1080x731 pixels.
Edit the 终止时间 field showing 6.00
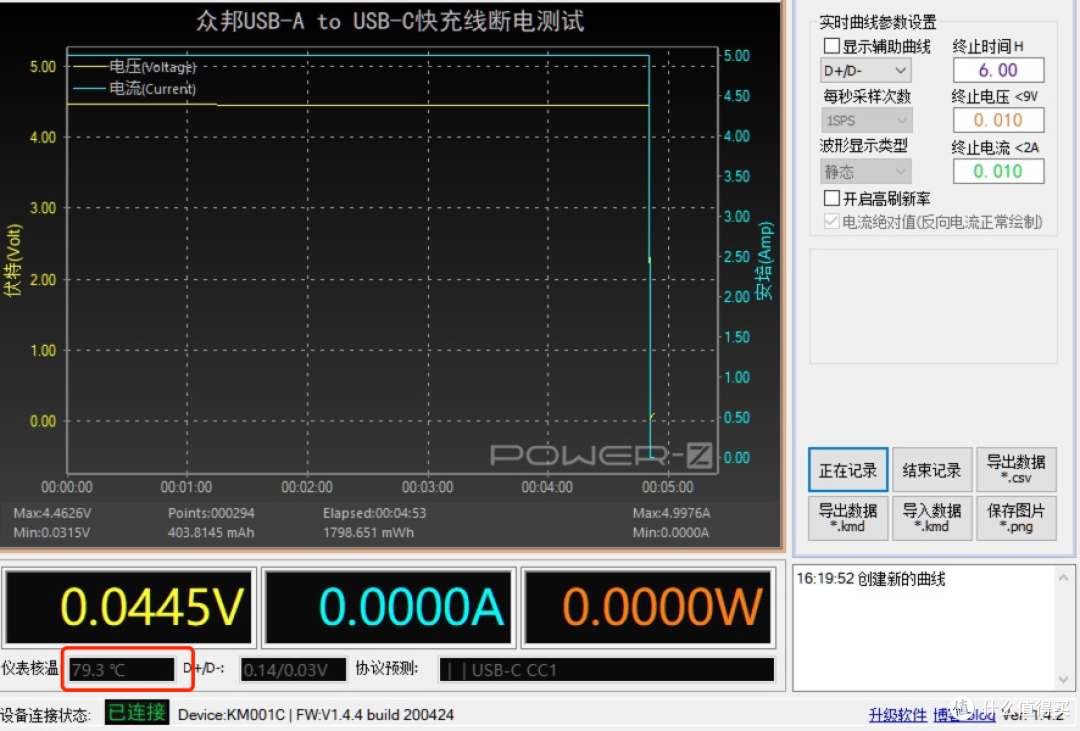coord(998,70)
